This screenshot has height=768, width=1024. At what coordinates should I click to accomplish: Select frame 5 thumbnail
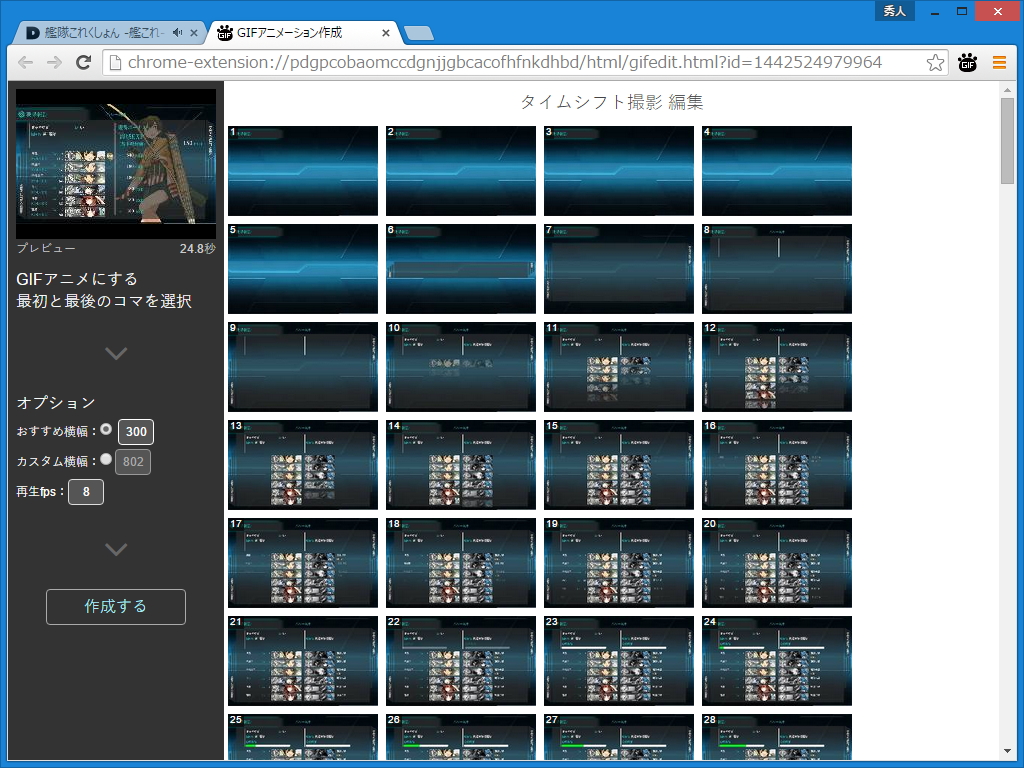(x=303, y=268)
